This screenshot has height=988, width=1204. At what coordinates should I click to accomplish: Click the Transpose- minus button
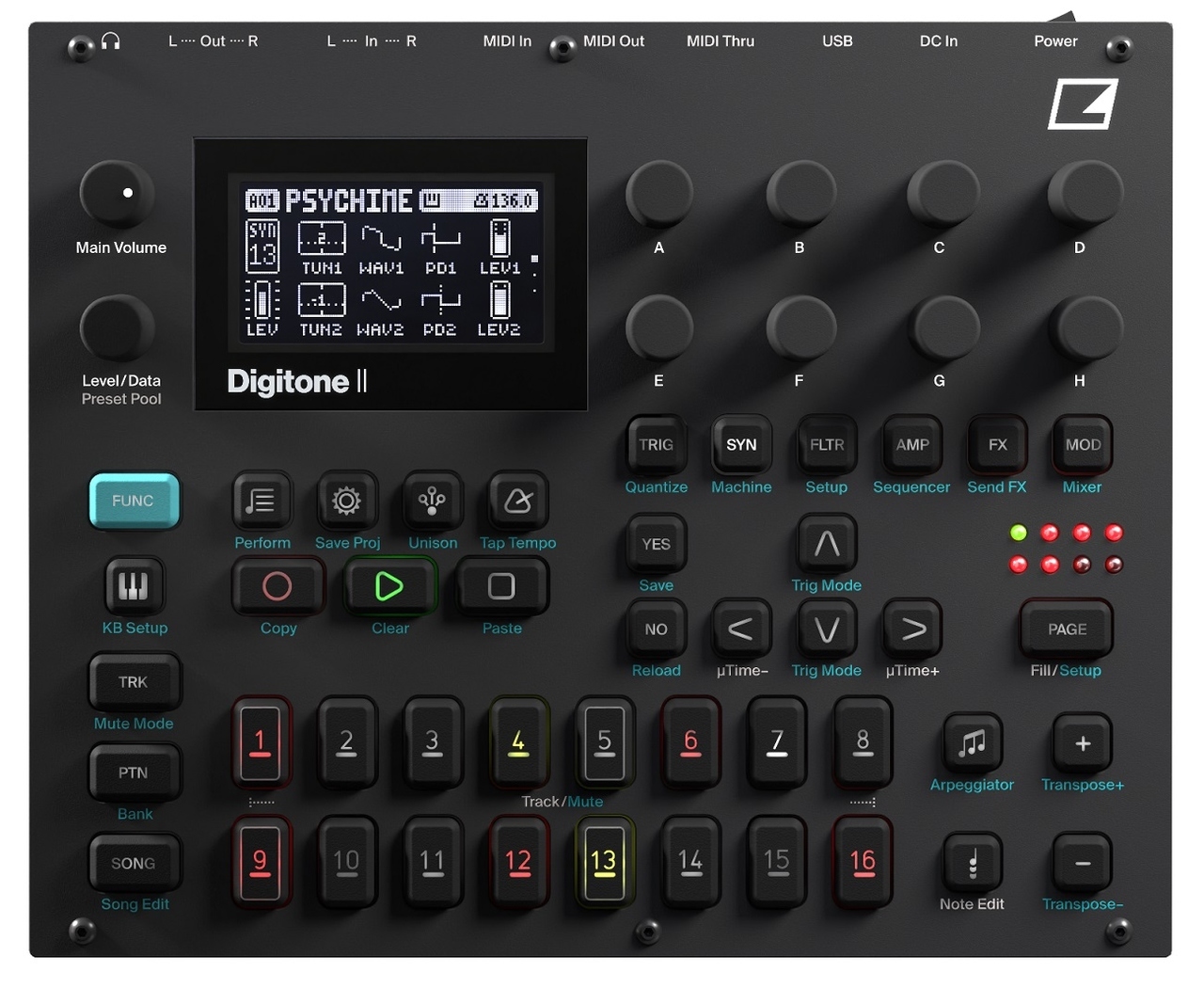[x=1083, y=862]
